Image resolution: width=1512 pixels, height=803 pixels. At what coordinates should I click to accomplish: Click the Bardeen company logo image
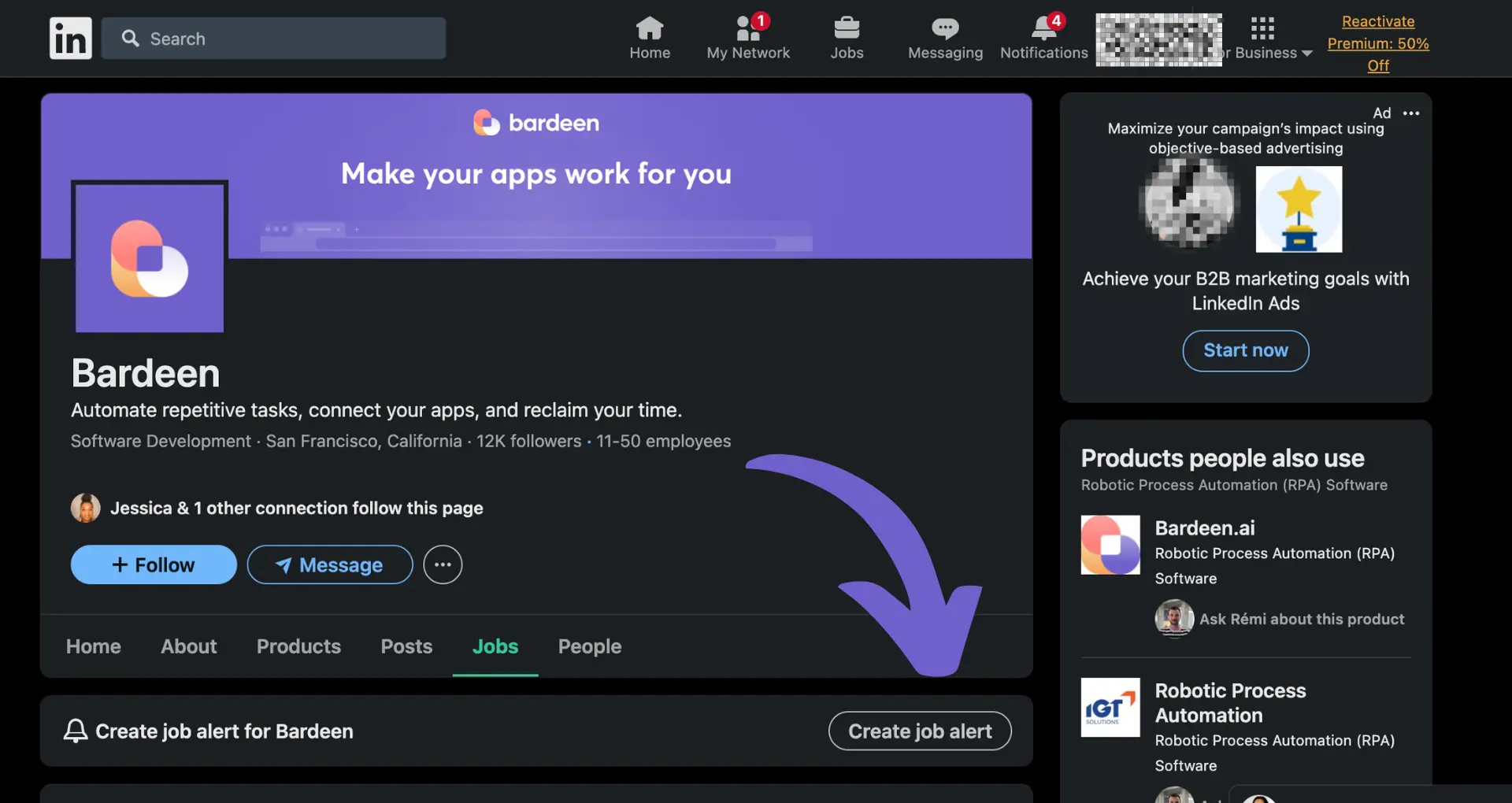click(x=150, y=257)
